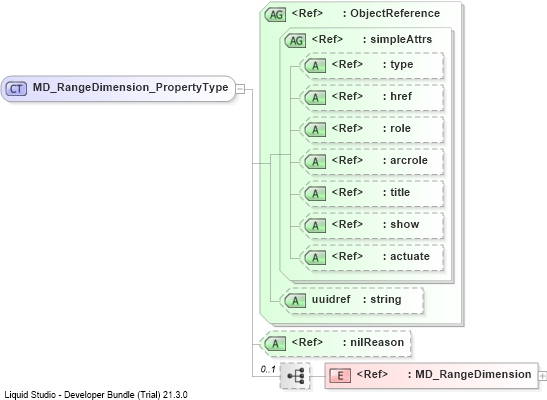Viewport: 547px width, 400px height.
Task: Click the 0..1 cardinality label
Action: point(268,369)
